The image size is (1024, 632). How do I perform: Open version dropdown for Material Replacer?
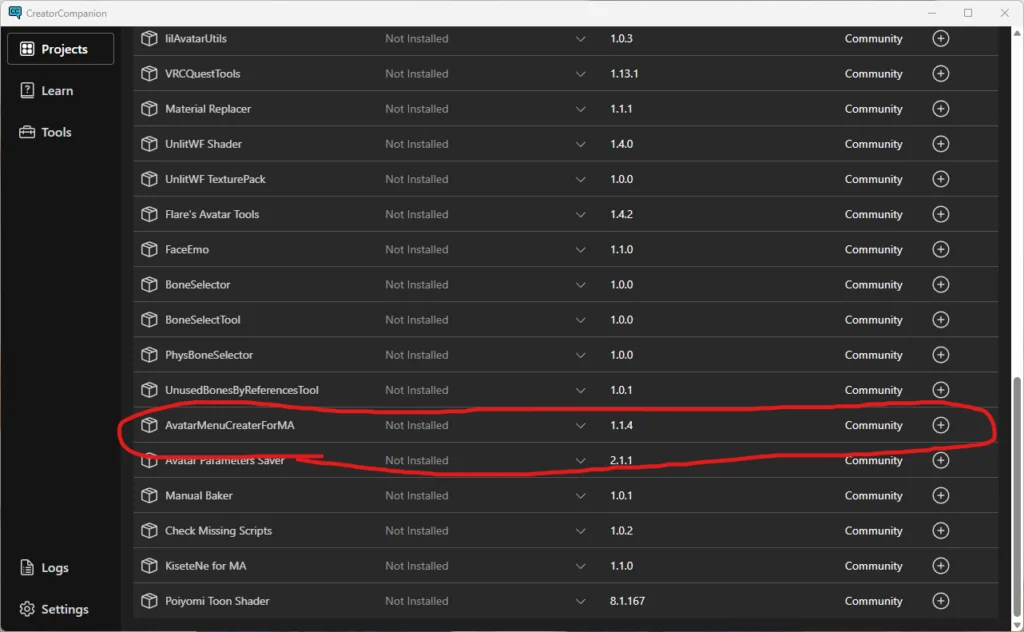(580, 110)
